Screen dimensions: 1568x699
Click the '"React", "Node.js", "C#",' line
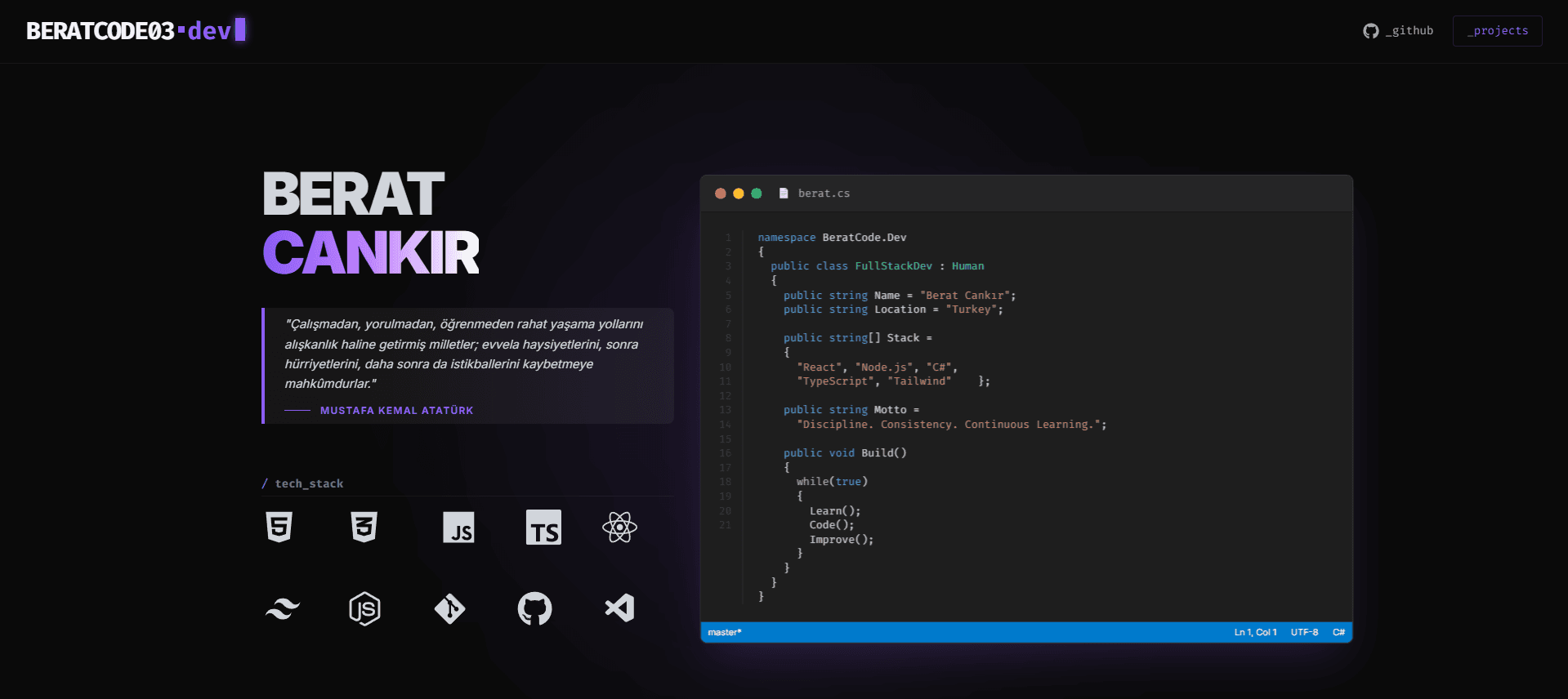[x=877, y=367]
